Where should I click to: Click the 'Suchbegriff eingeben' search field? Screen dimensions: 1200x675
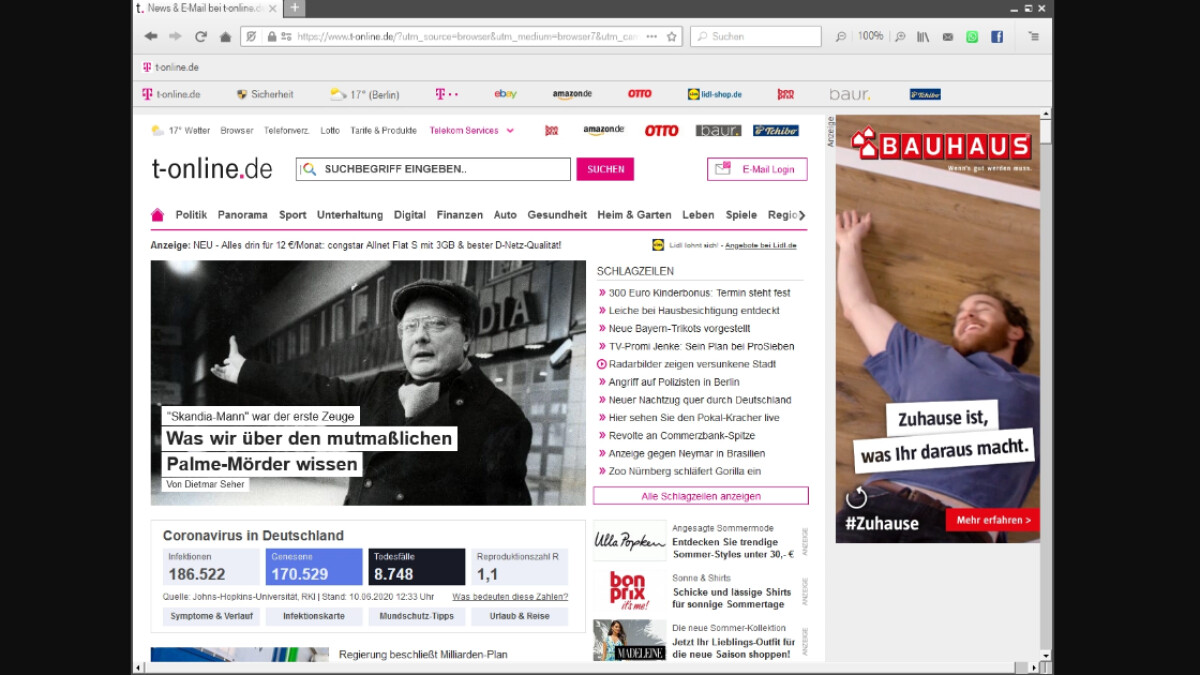(x=433, y=169)
